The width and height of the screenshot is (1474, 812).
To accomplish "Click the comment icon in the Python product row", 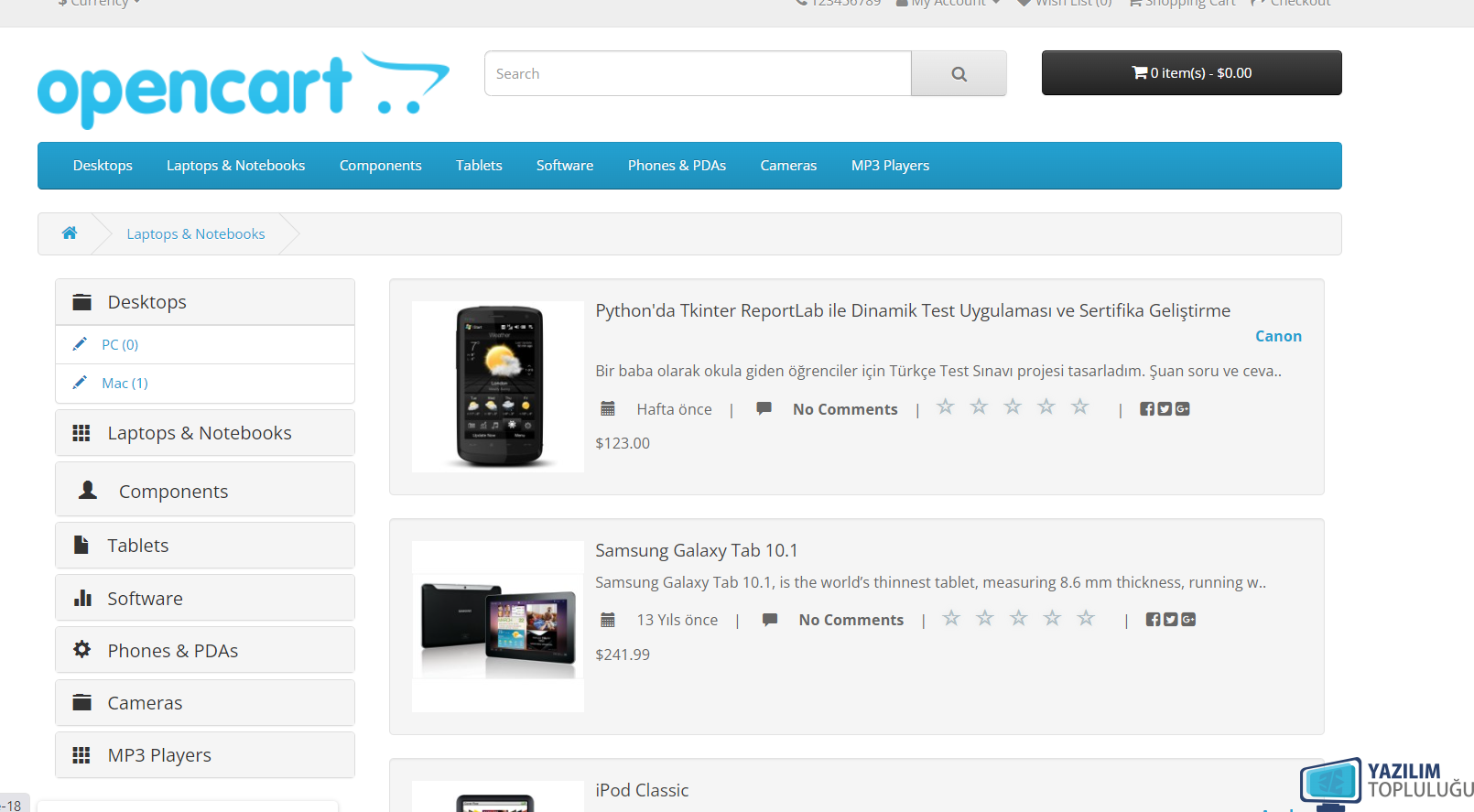I will point(764,408).
